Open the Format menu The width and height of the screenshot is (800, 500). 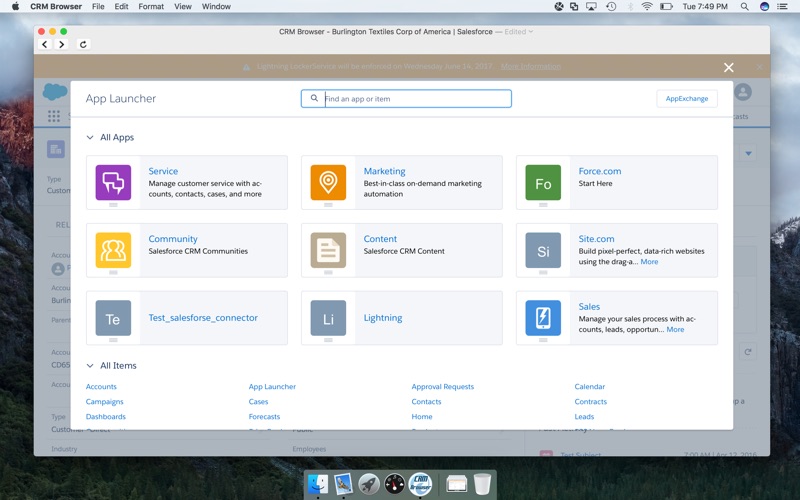tap(151, 7)
